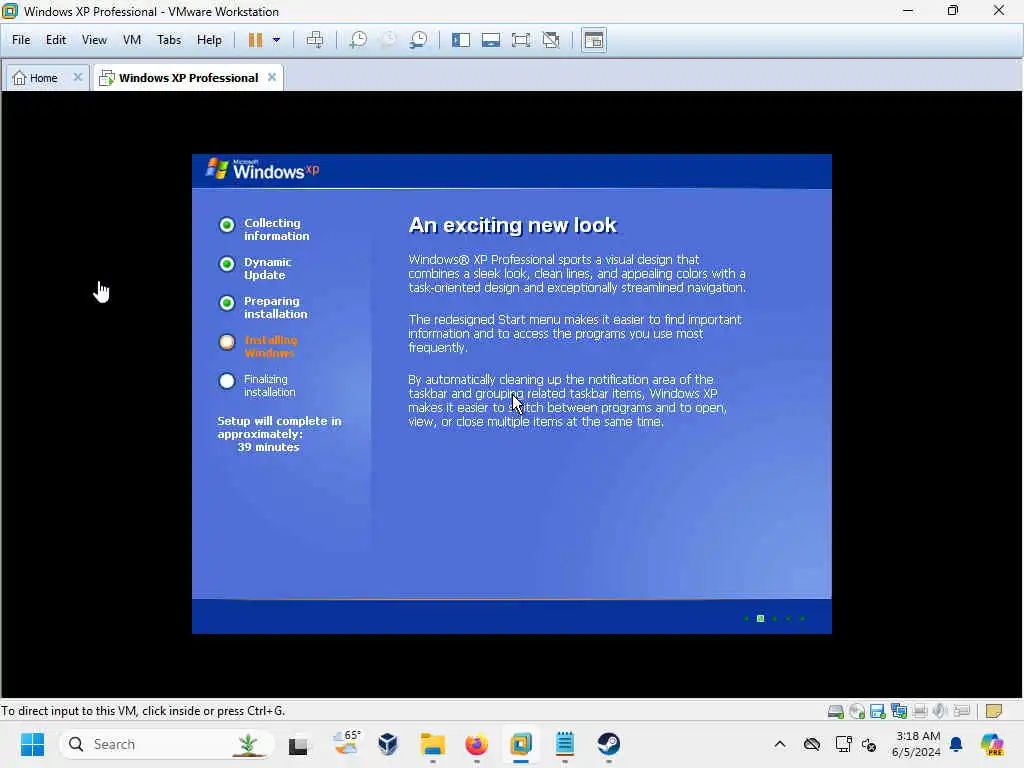Open Task View from the taskbar
This screenshot has width=1024, height=768.
coord(298,744)
